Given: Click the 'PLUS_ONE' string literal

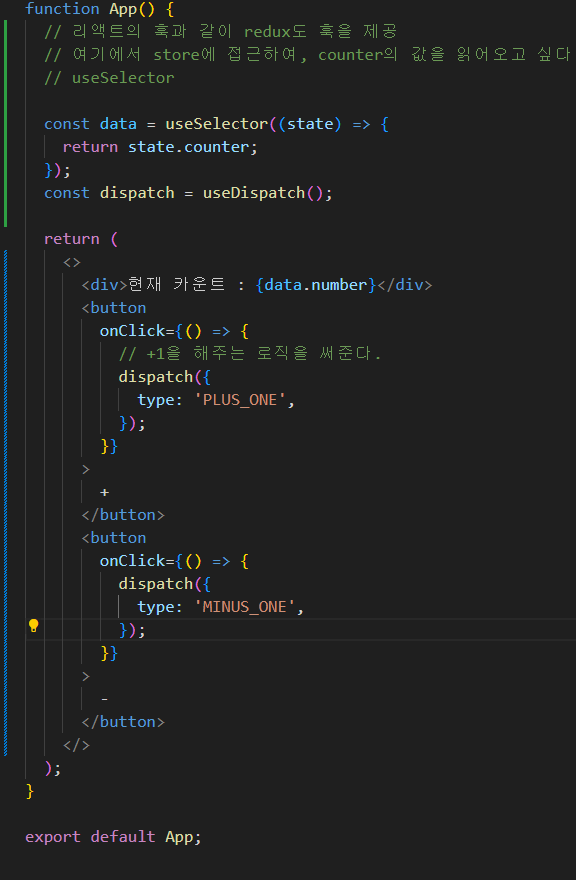Looking at the screenshot, I should click(240, 400).
